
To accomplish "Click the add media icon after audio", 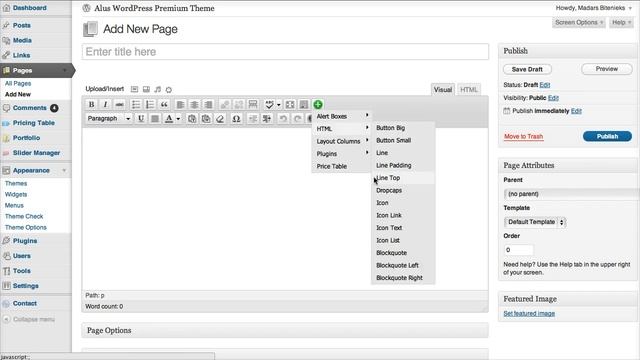I will [x=169, y=89].
